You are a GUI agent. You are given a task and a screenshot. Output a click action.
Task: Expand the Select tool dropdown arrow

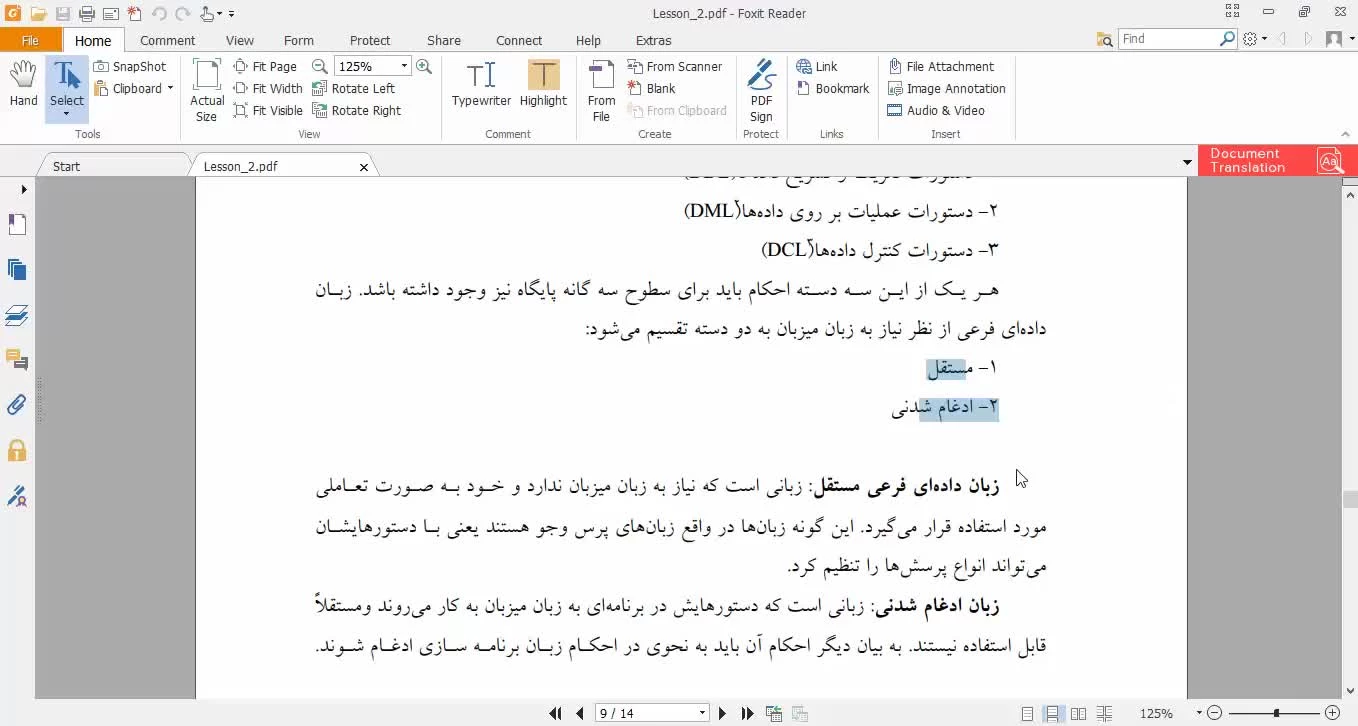coord(67,114)
